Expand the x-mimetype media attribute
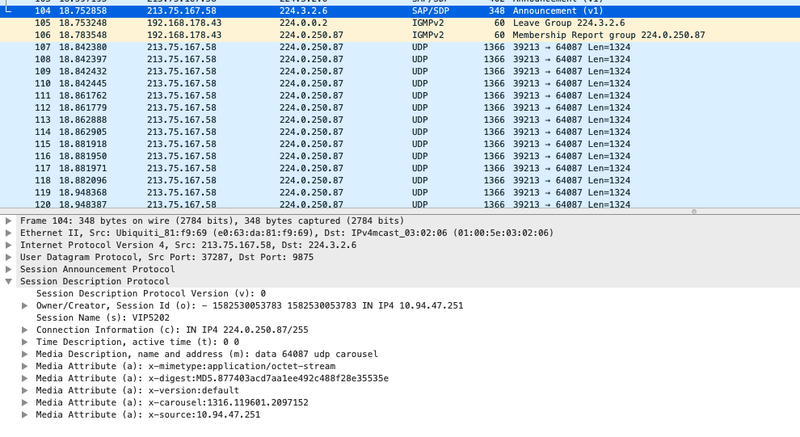The height and width of the screenshot is (437, 800). 24,366
